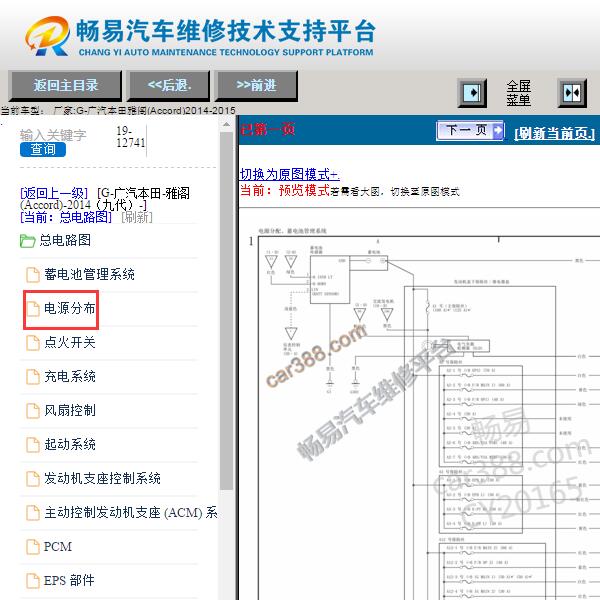Image resolution: width=600 pixels, height=600 pixels.
Task: Open EPS 部件 entry
Action: (x=69, y=580)
